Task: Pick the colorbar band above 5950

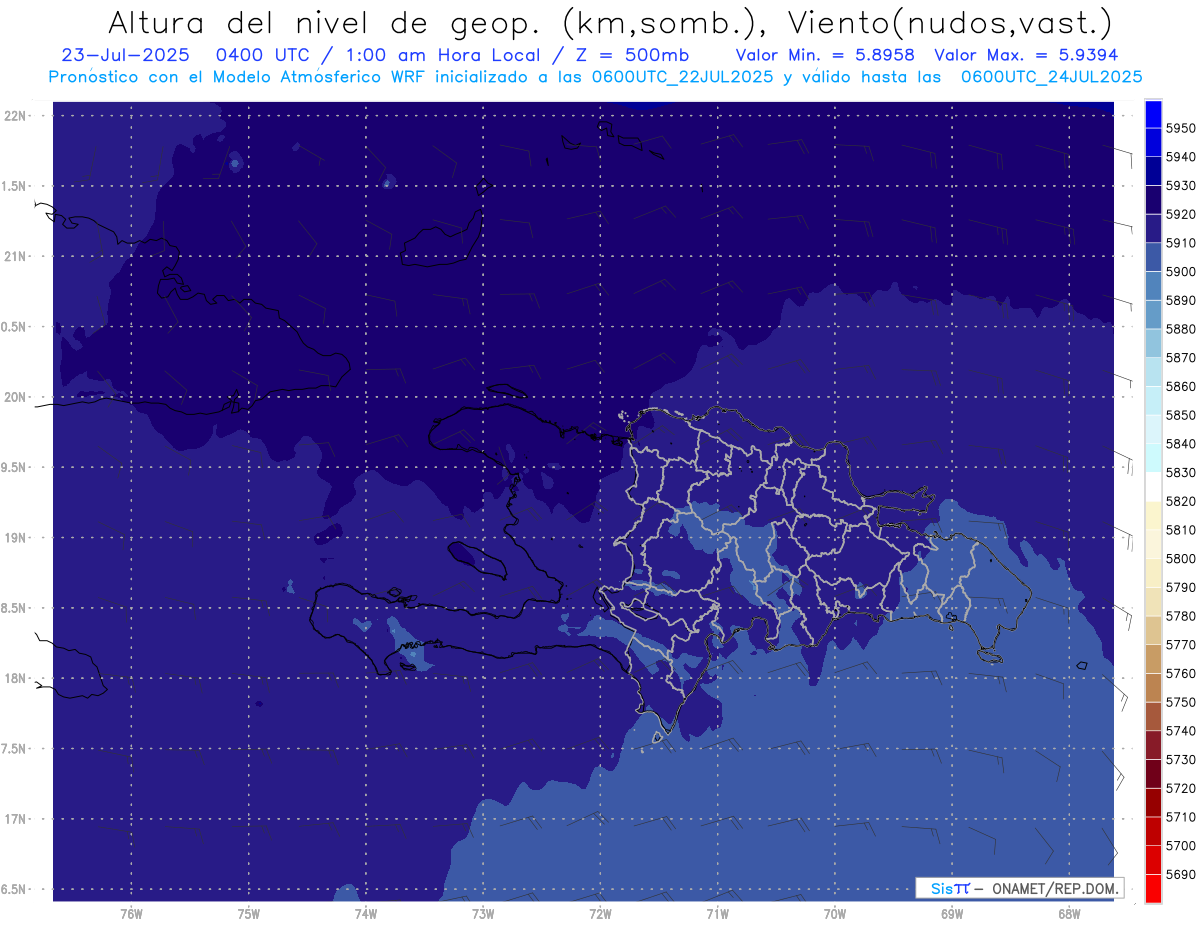Action: tap(1153, 114)
